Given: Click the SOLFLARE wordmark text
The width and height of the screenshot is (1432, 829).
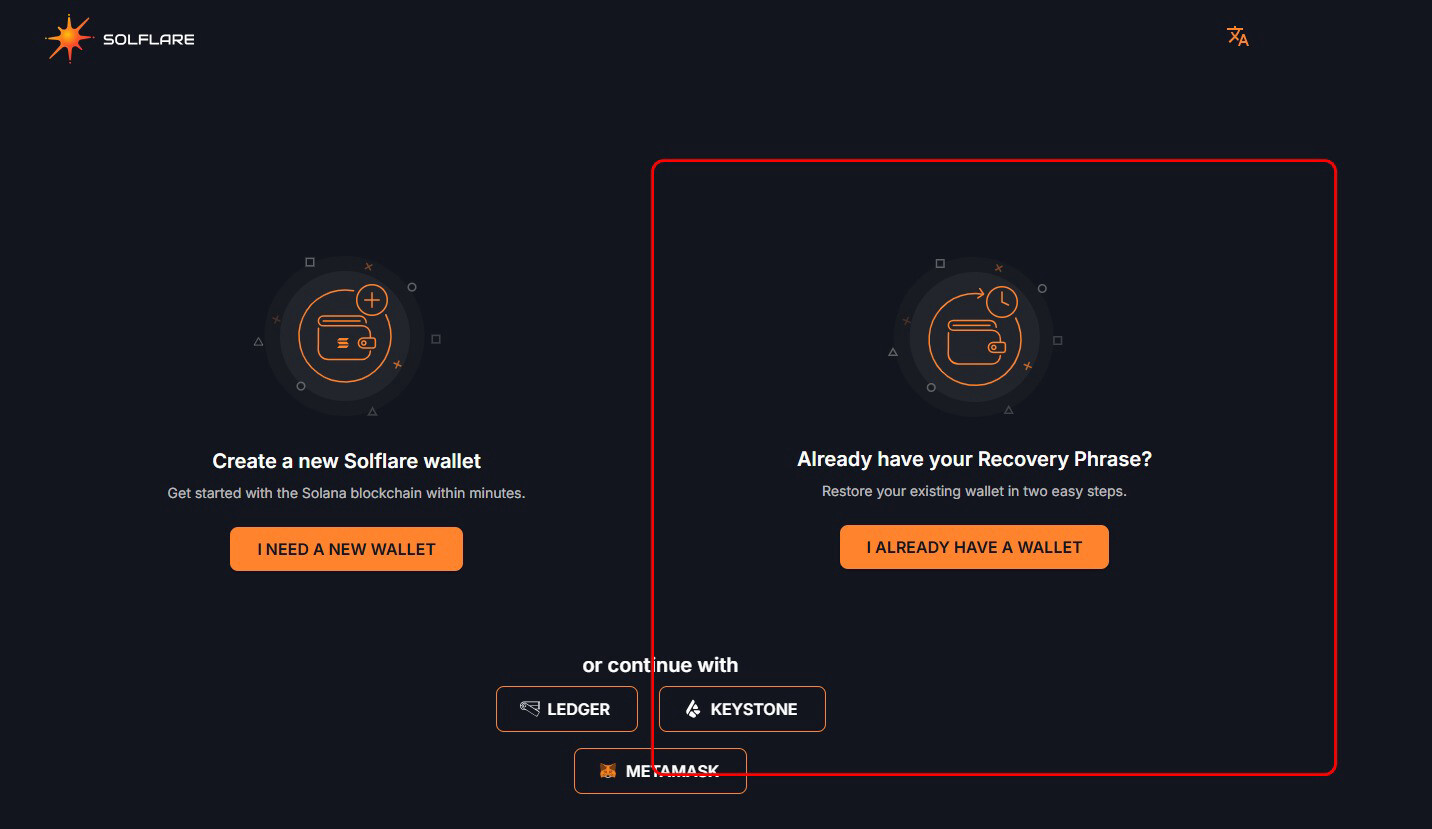Looking at the screenshot, I should [149, 40].
